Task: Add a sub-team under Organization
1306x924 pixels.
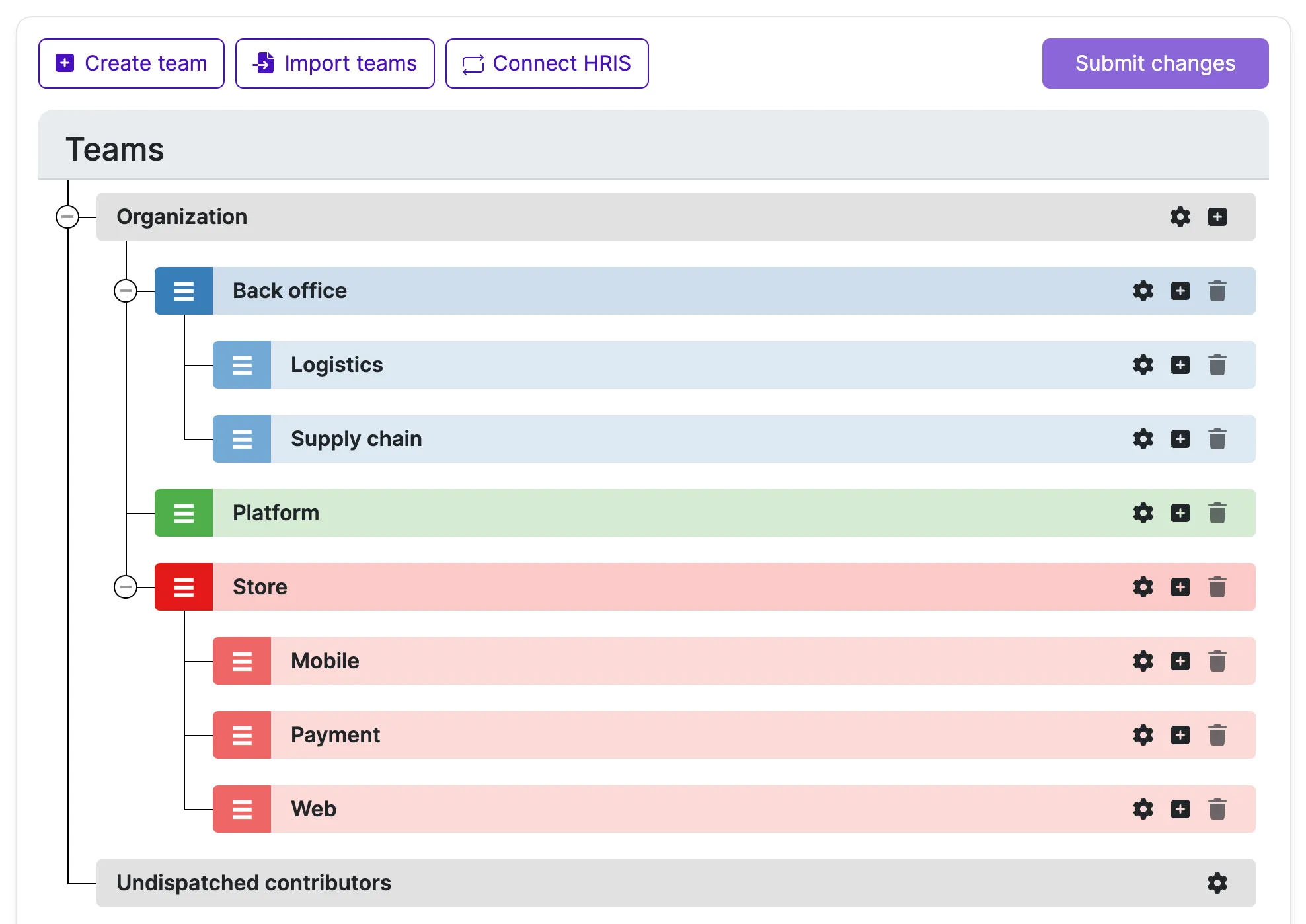Action: (1217, 217)
